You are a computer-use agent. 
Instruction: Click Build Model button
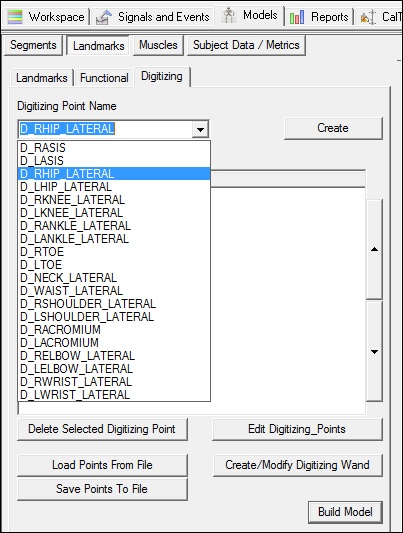point(345,512)
